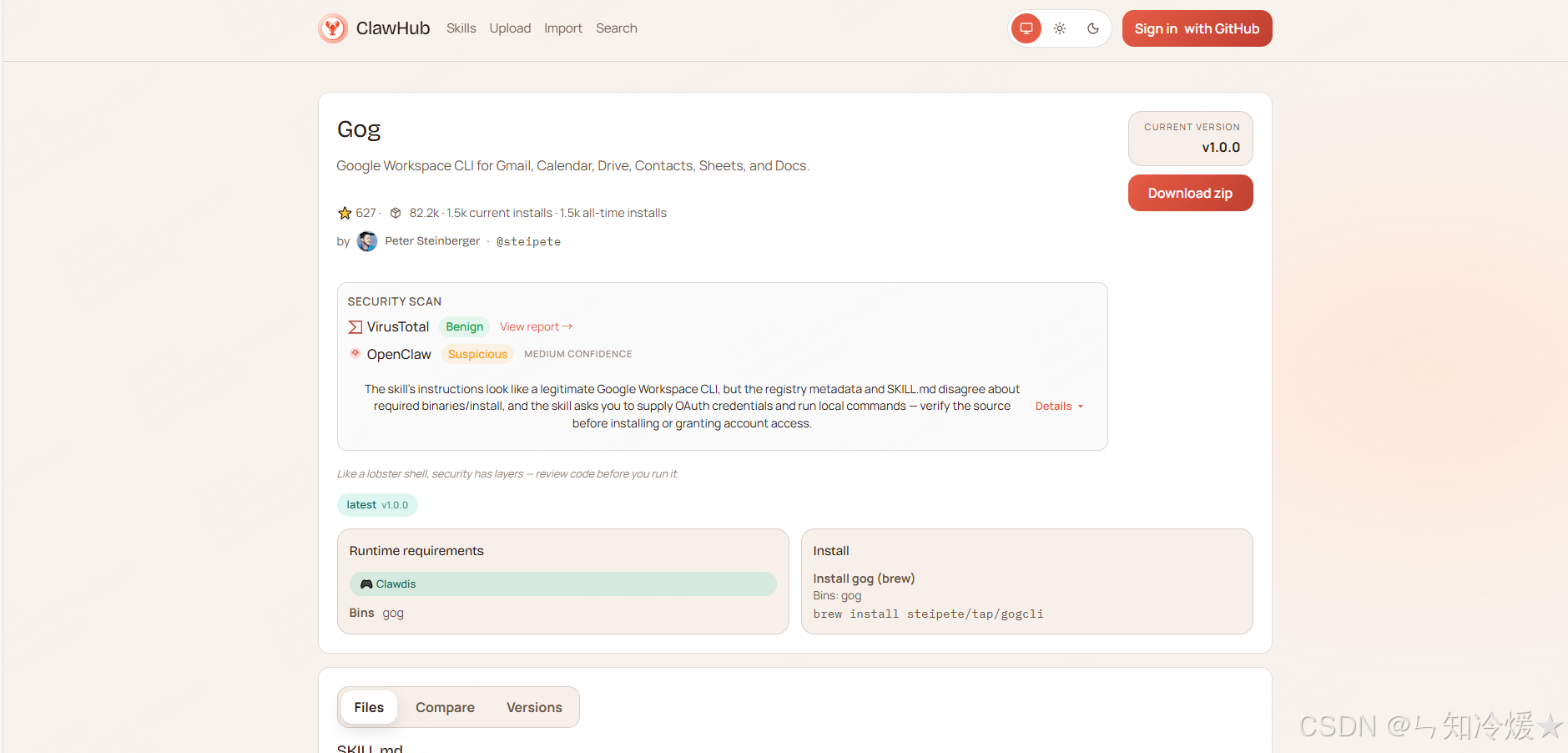Switch to light theme sun icon
The height and width of the screenshot is (753, 1568).
click(1060, 28)
